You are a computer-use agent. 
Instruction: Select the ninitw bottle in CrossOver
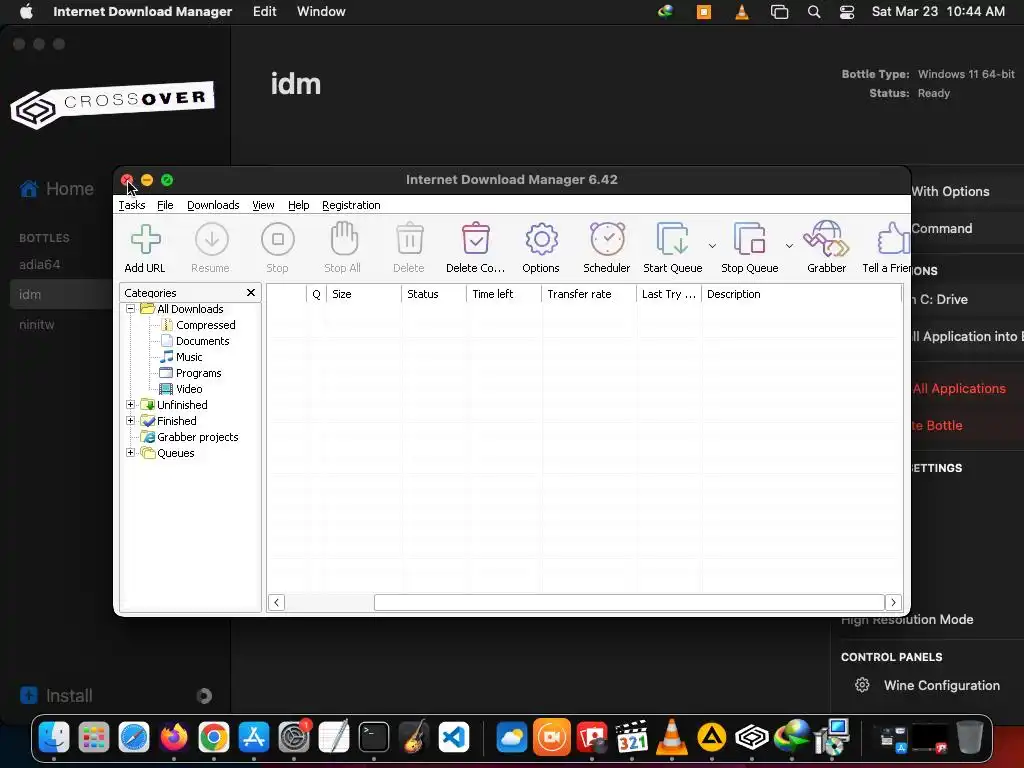point(37,325)
